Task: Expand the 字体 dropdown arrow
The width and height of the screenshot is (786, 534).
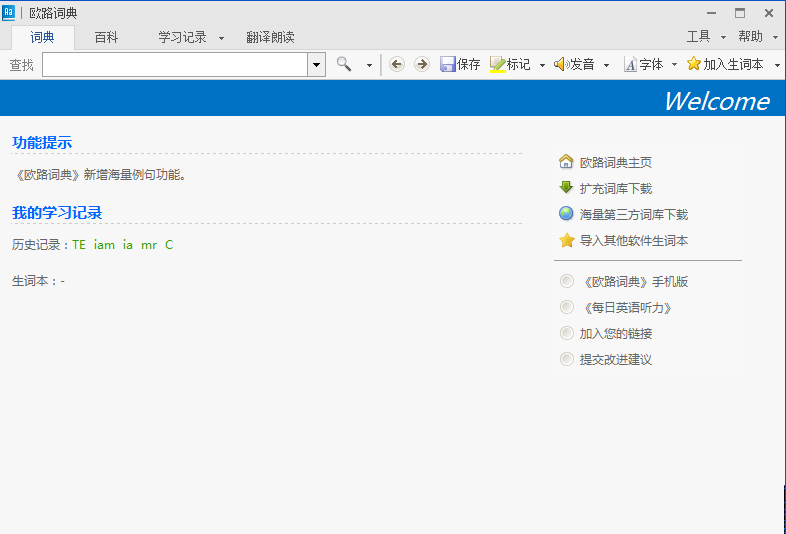Action: point(674,65)
